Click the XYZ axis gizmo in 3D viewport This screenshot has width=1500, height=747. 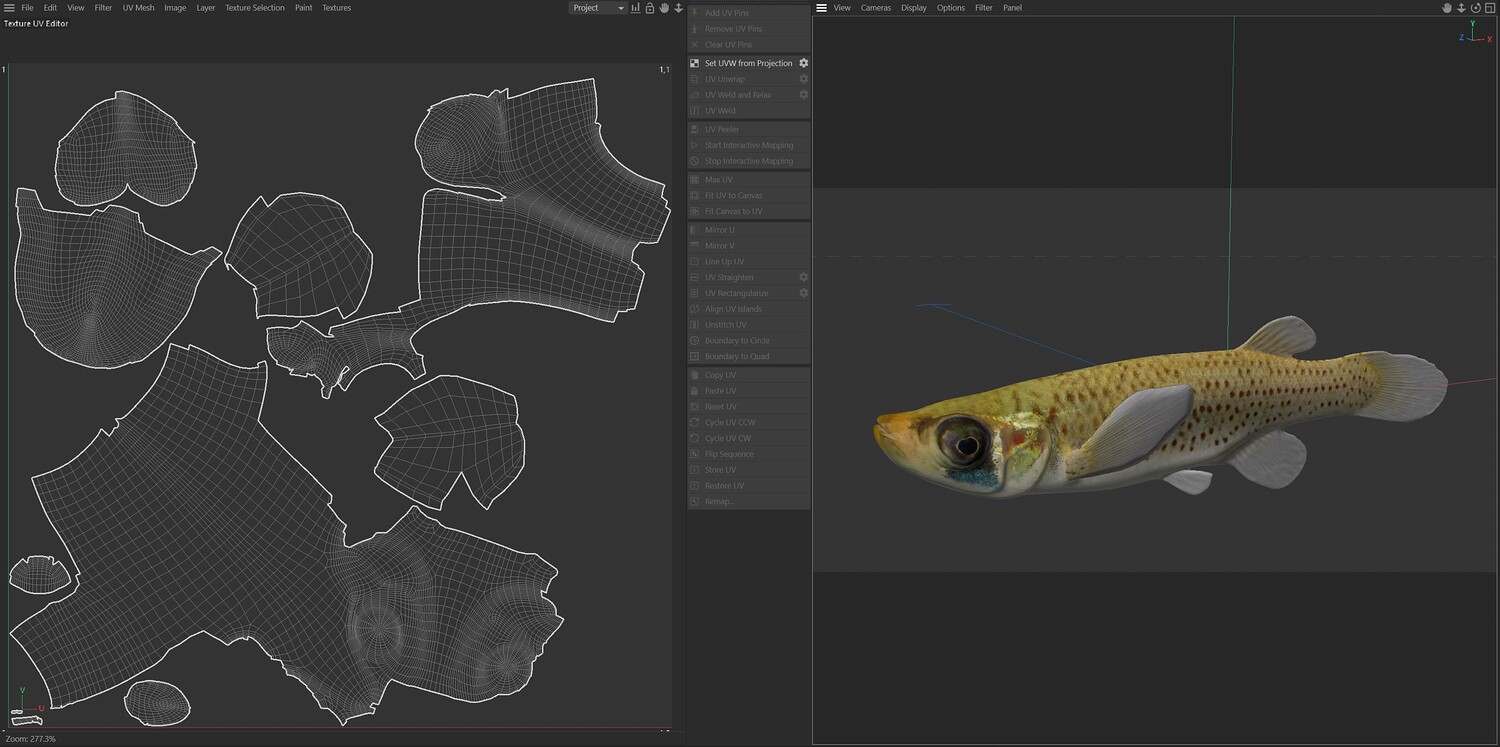pos(1475,33)
